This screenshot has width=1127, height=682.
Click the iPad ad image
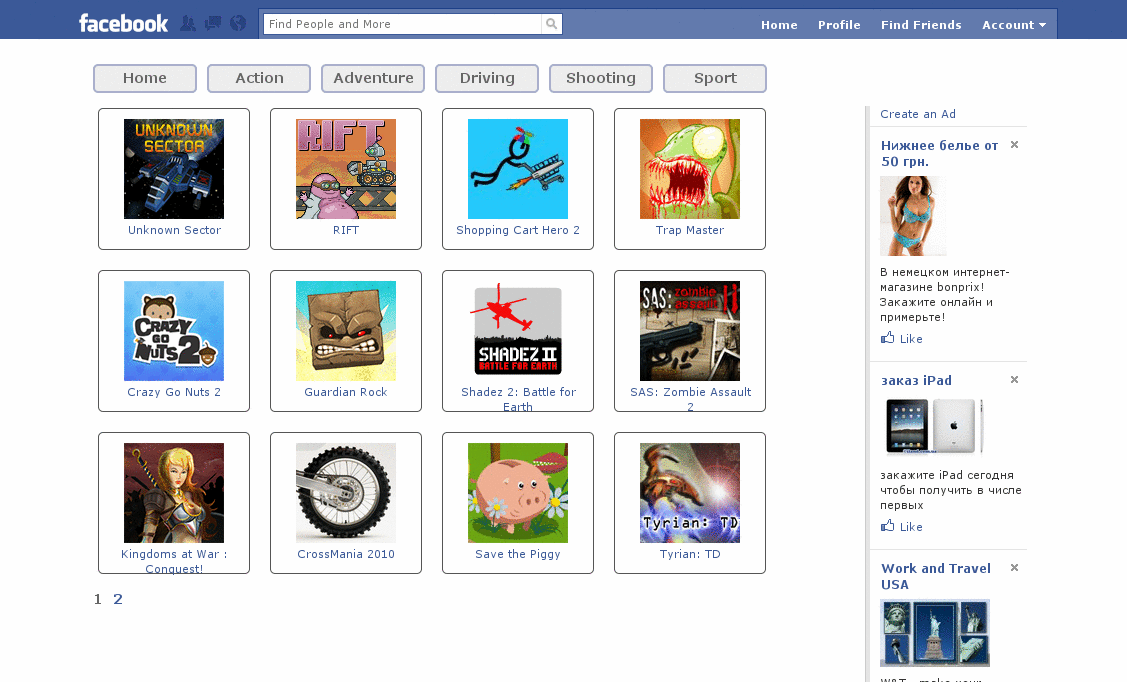point(934,426)
